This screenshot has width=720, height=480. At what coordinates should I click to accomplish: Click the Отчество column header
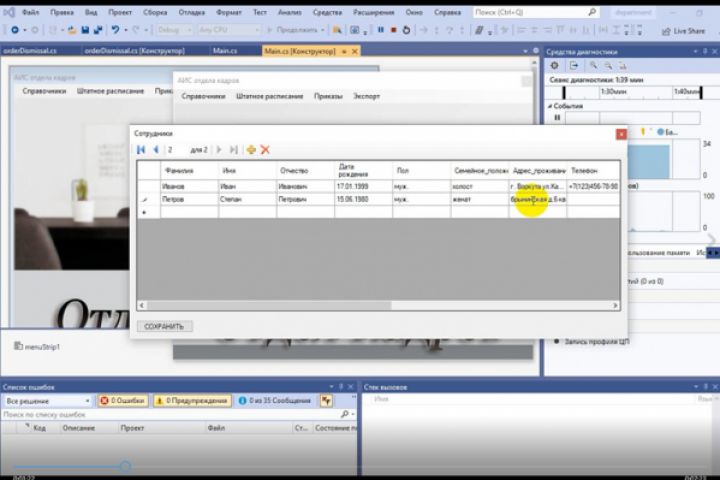[x=305, y=170]
